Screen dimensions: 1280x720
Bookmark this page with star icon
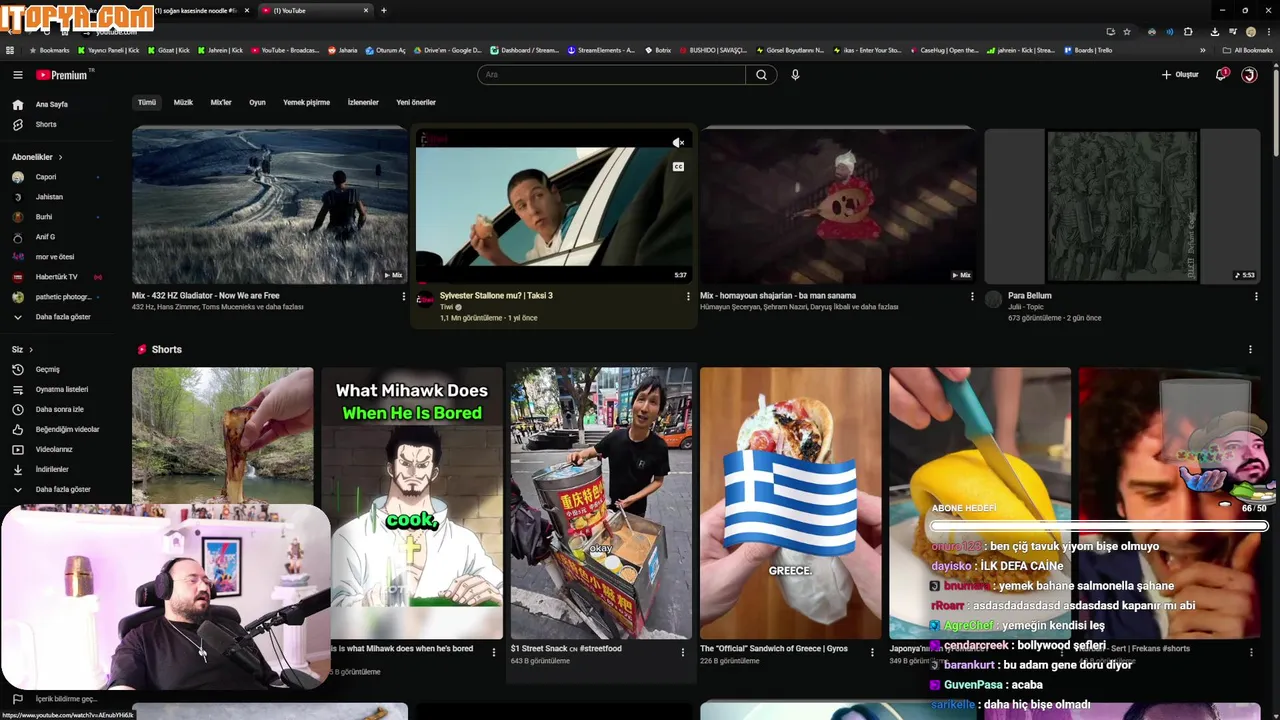(x=1127, y=32)
